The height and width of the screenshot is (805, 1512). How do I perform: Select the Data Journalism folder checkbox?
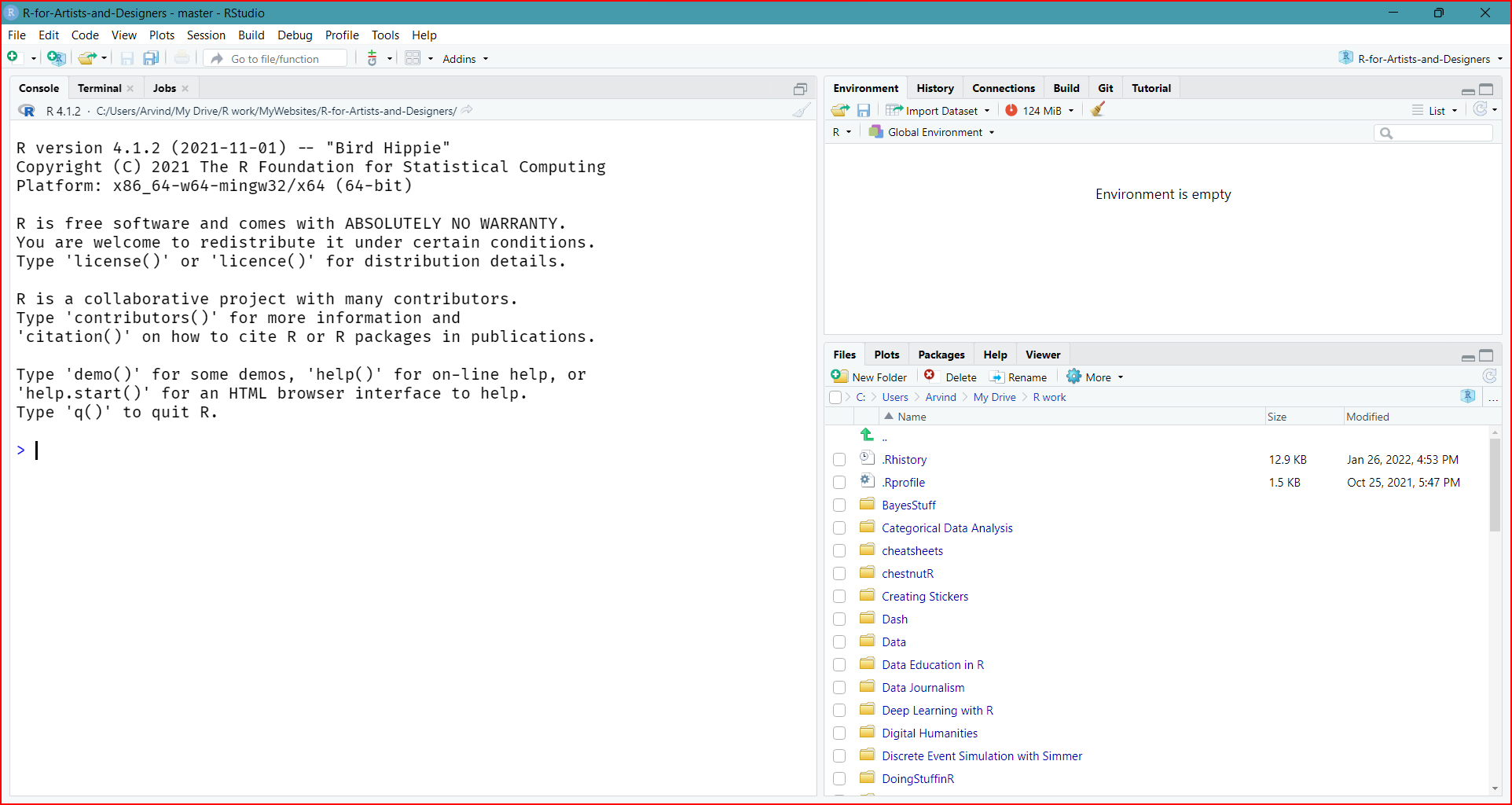coord(839,688)
